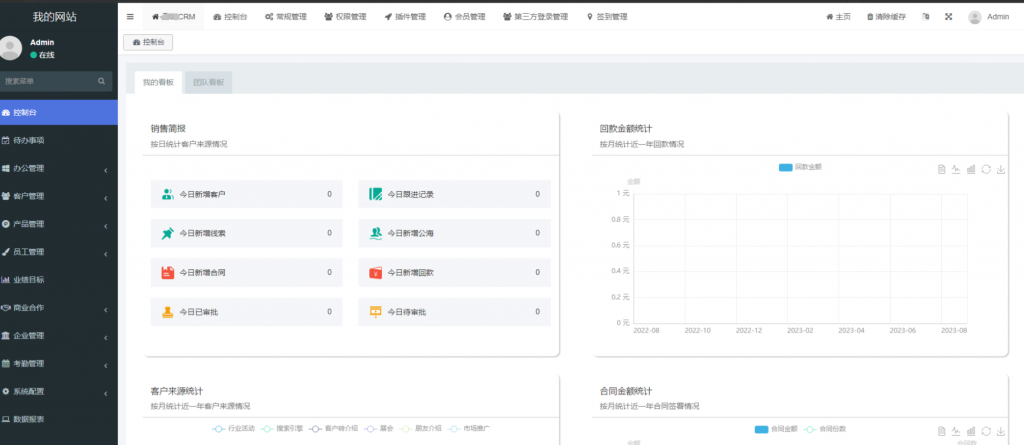Open data view icon on 回款金额统计 chart
Image resolution: width=1024 pixels, height=445 pixels.
click(x=941, y=169)
